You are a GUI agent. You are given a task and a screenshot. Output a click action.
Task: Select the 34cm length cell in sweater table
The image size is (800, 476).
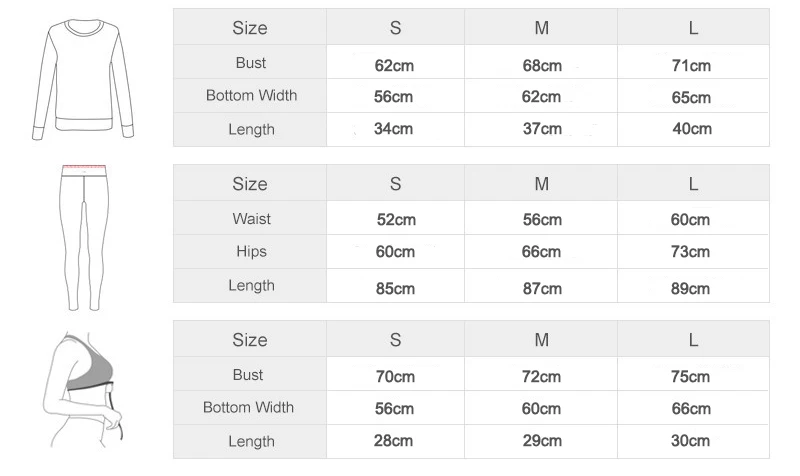(x=395, y=129)
